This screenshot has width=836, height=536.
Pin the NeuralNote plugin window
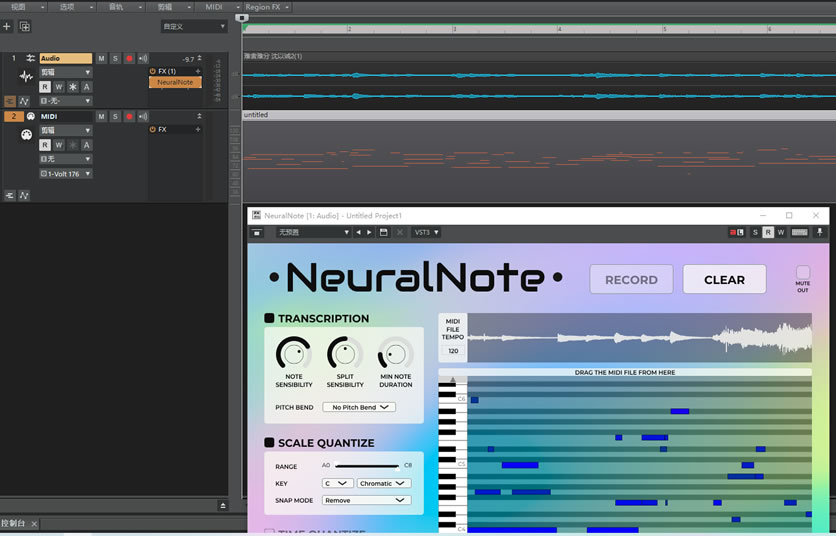tap(819, 233)
